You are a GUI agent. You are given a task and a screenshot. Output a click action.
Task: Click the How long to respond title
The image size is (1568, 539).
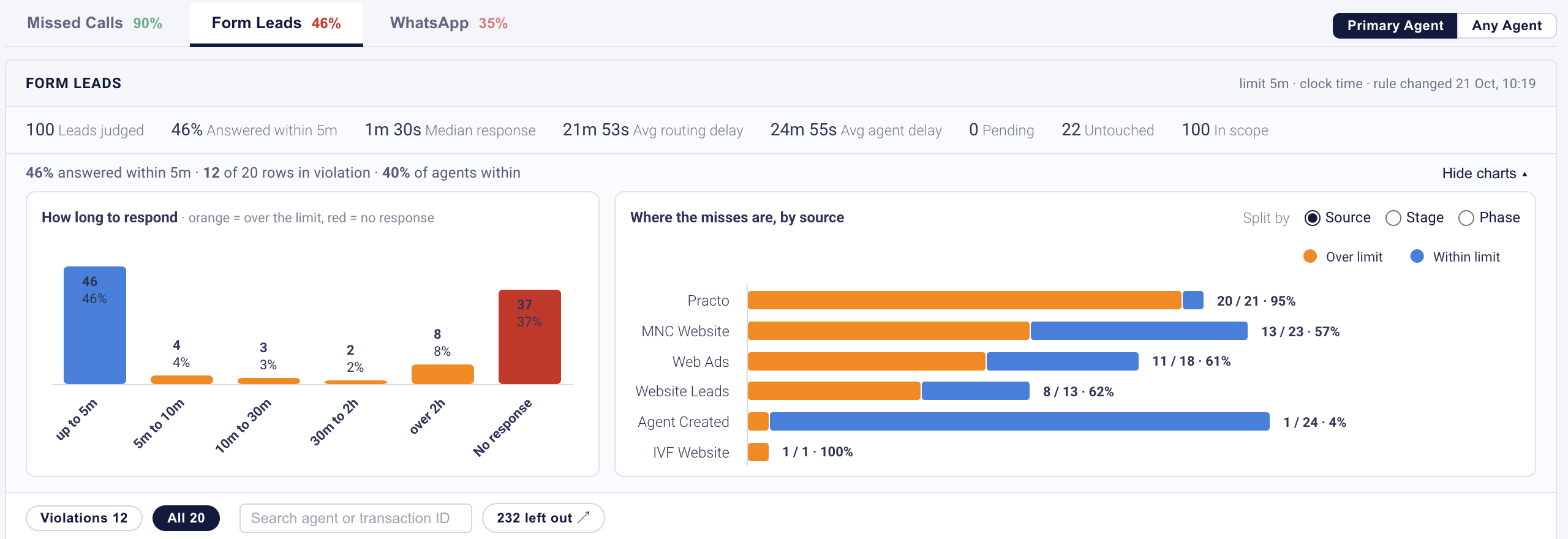point(110,217)
